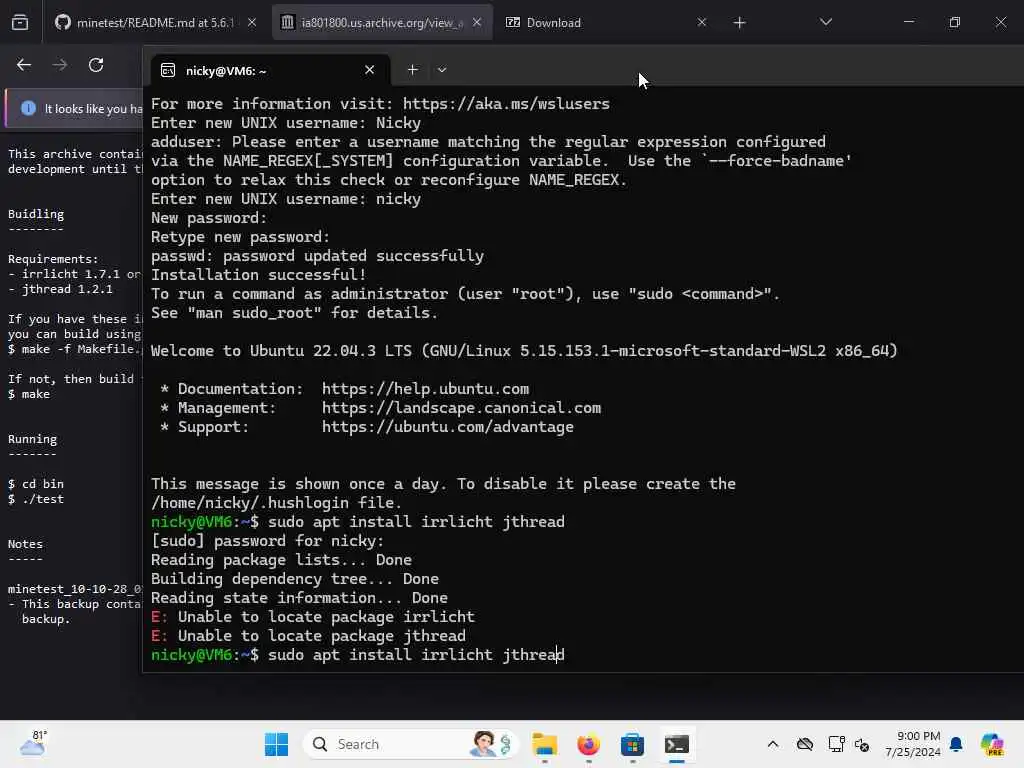Click the 'Unable to locate package irrlicht' line
This screenshot has height=768, width=1024.
click(x=313, y=617)
